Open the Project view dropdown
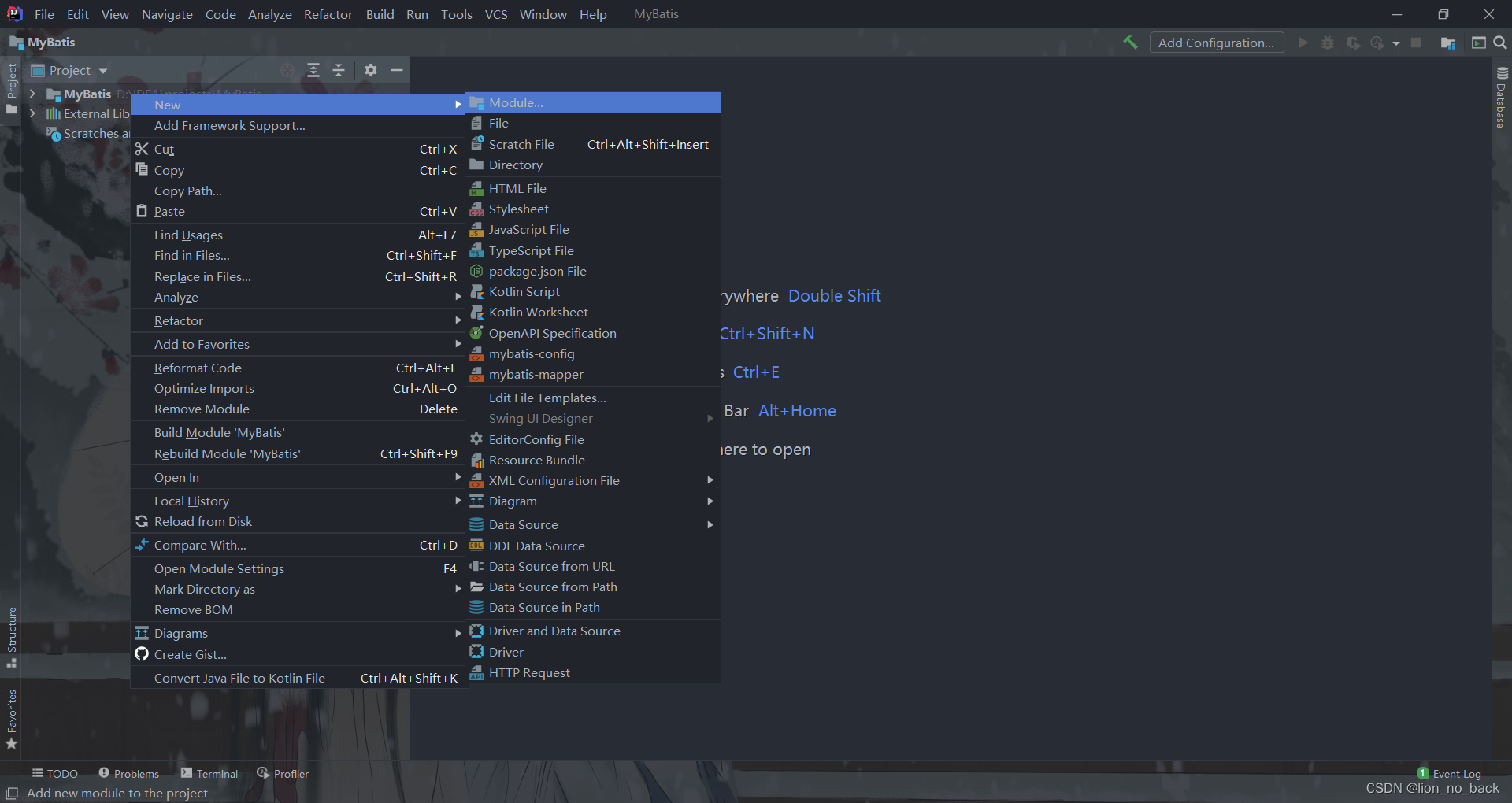This screenshot has height=803, width=1512. 69,70
